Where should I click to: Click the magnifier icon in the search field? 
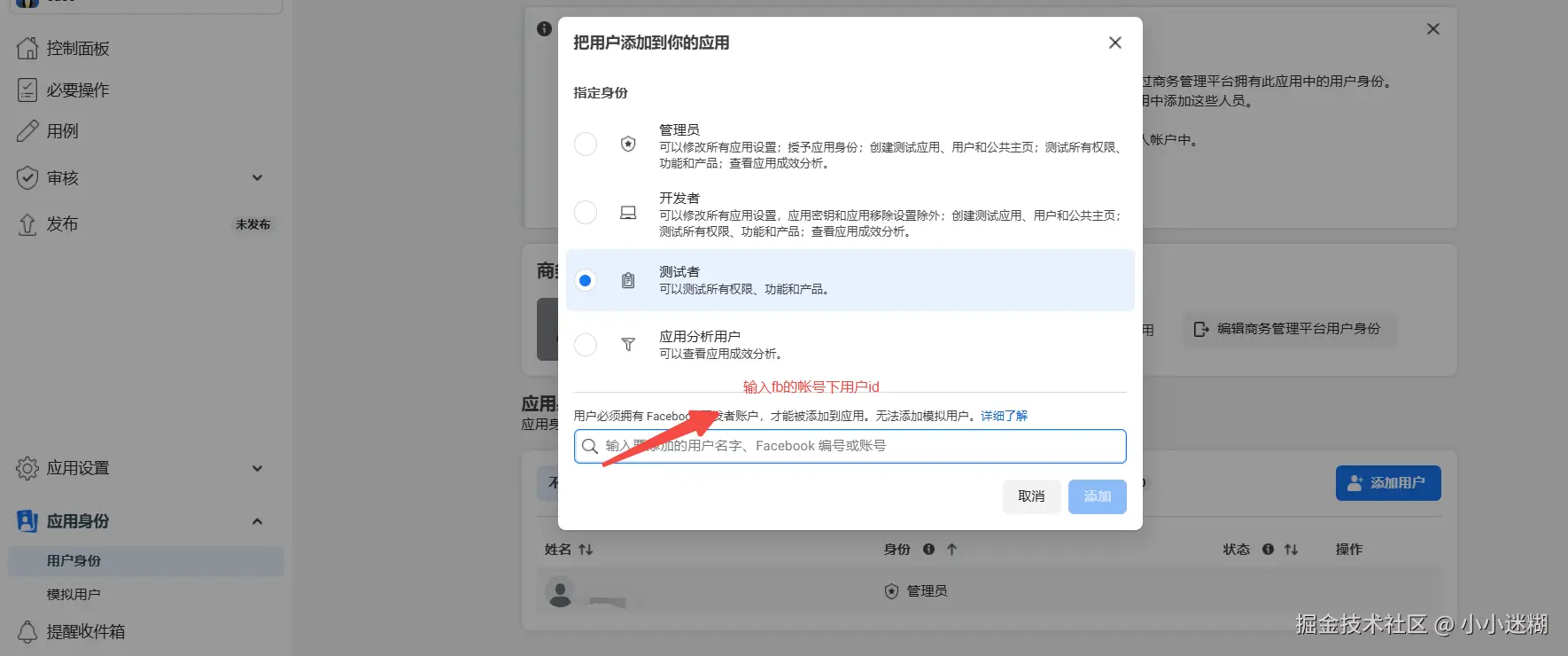pyautogui.click(x=590, y=446)
